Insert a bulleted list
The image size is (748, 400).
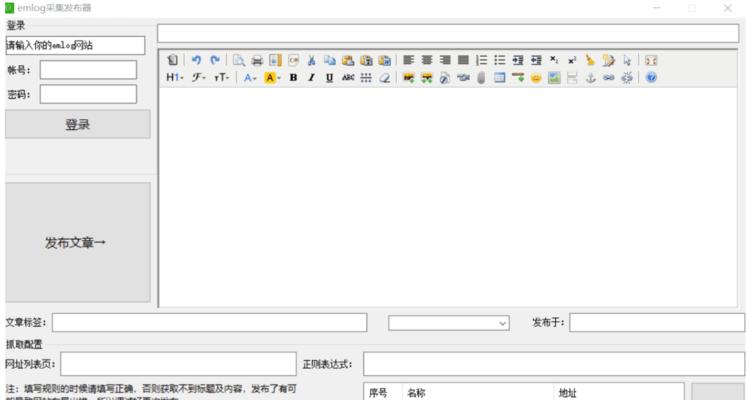499,60
